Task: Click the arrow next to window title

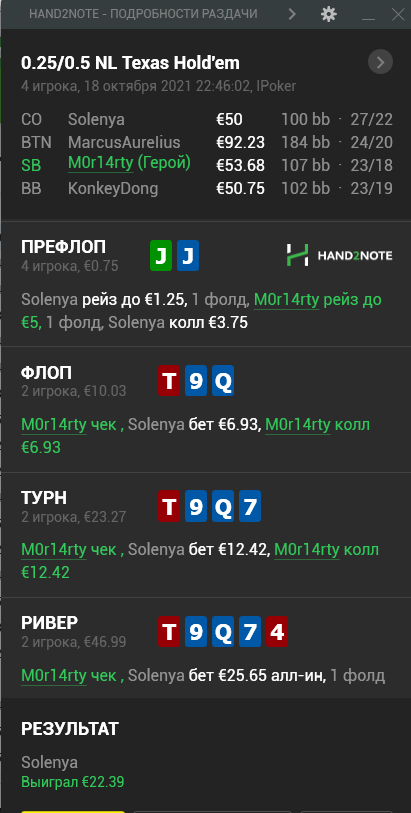Action: [x=292, y=13]
